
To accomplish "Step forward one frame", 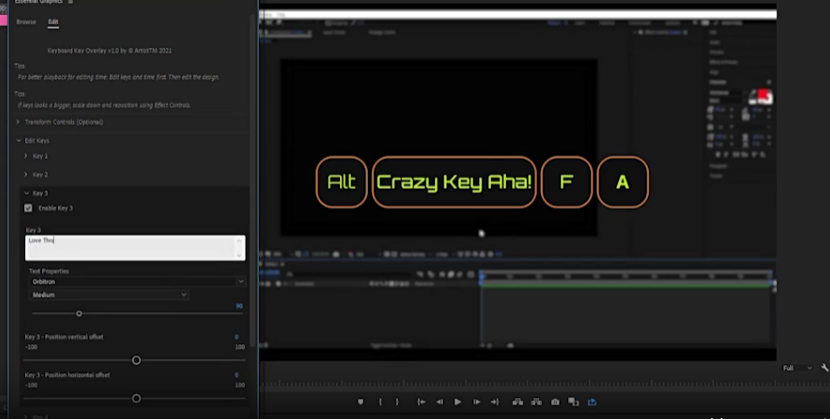I will (477, 402).
